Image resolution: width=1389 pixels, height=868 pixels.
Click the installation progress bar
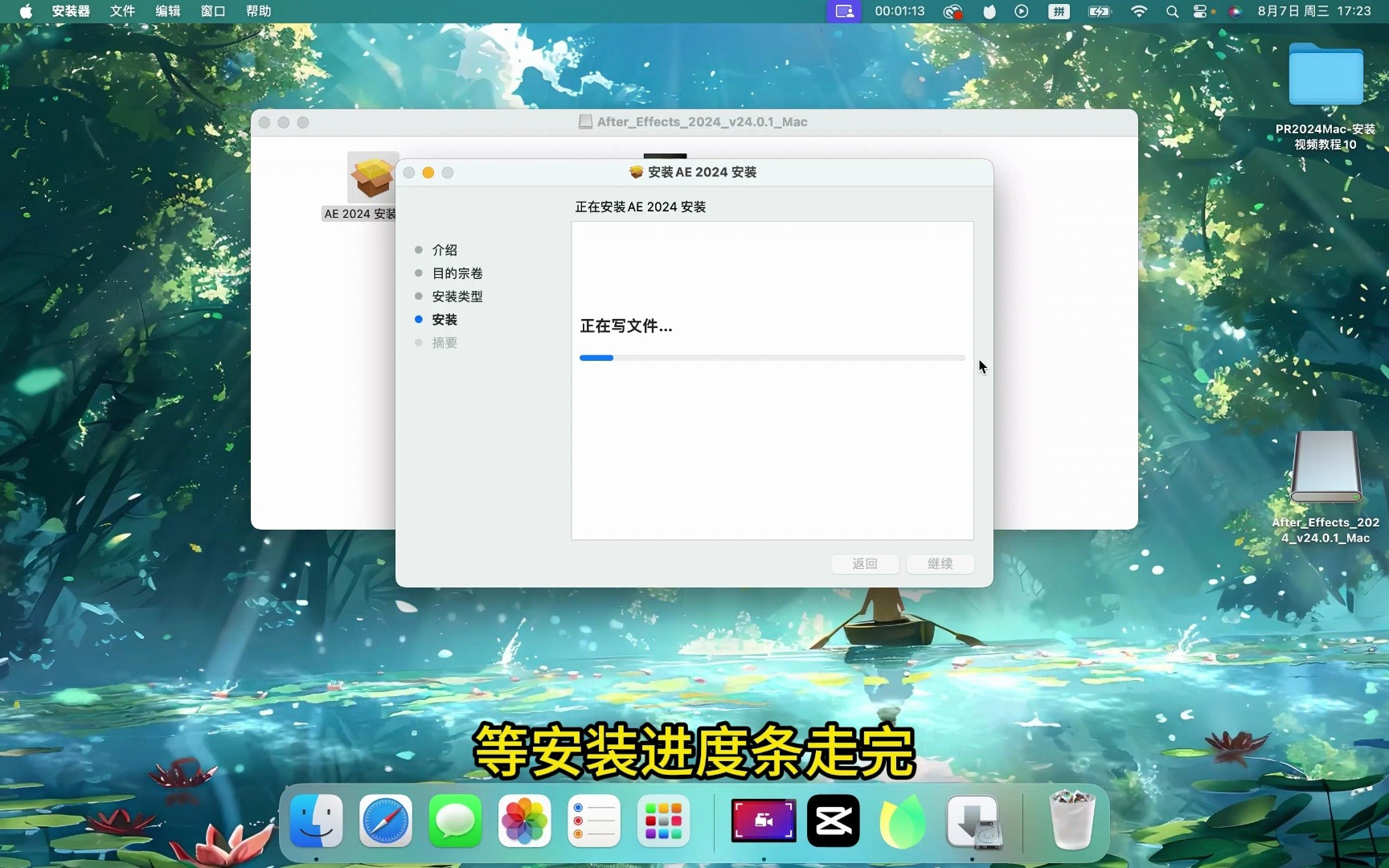pyautogui.click(x=772, y=358)
